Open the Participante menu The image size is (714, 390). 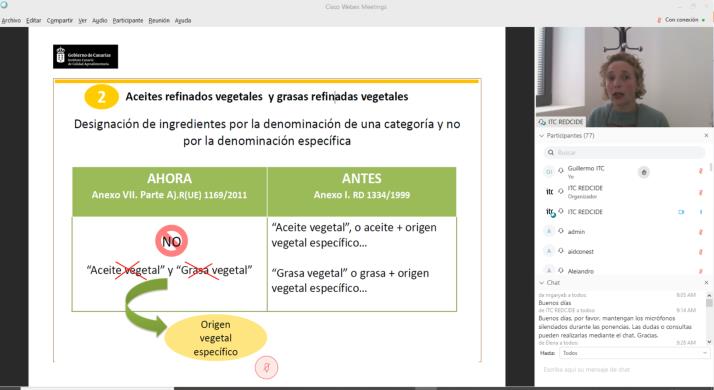pos(128,21)
